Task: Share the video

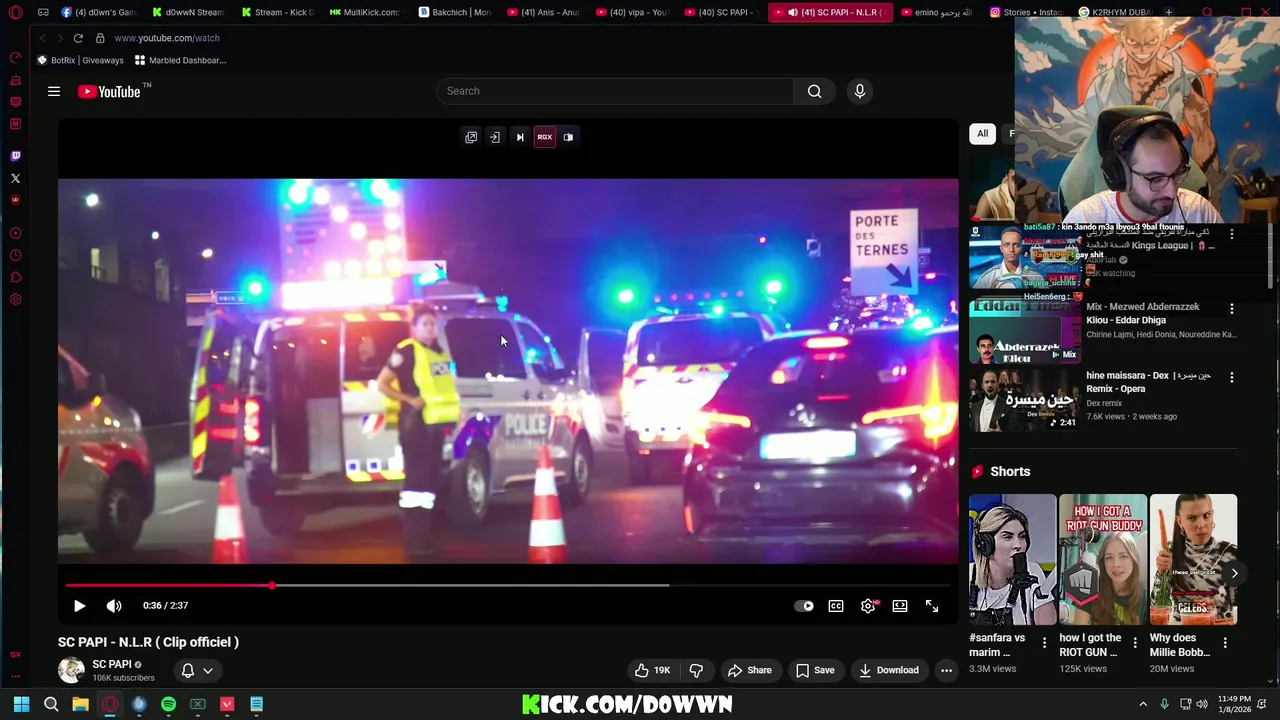Action: click(750, 670)
